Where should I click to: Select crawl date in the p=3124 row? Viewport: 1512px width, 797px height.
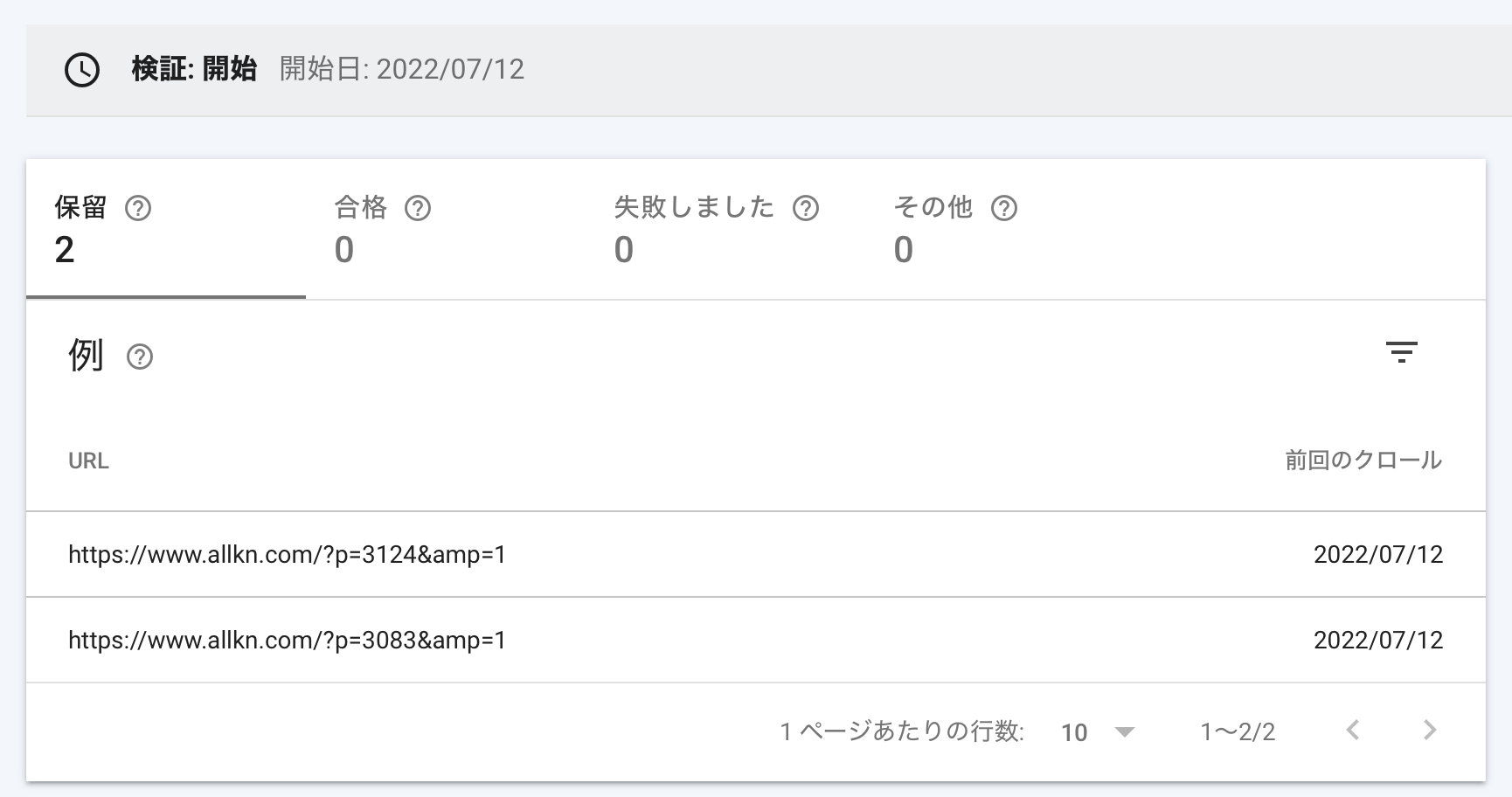(1378, 555)
